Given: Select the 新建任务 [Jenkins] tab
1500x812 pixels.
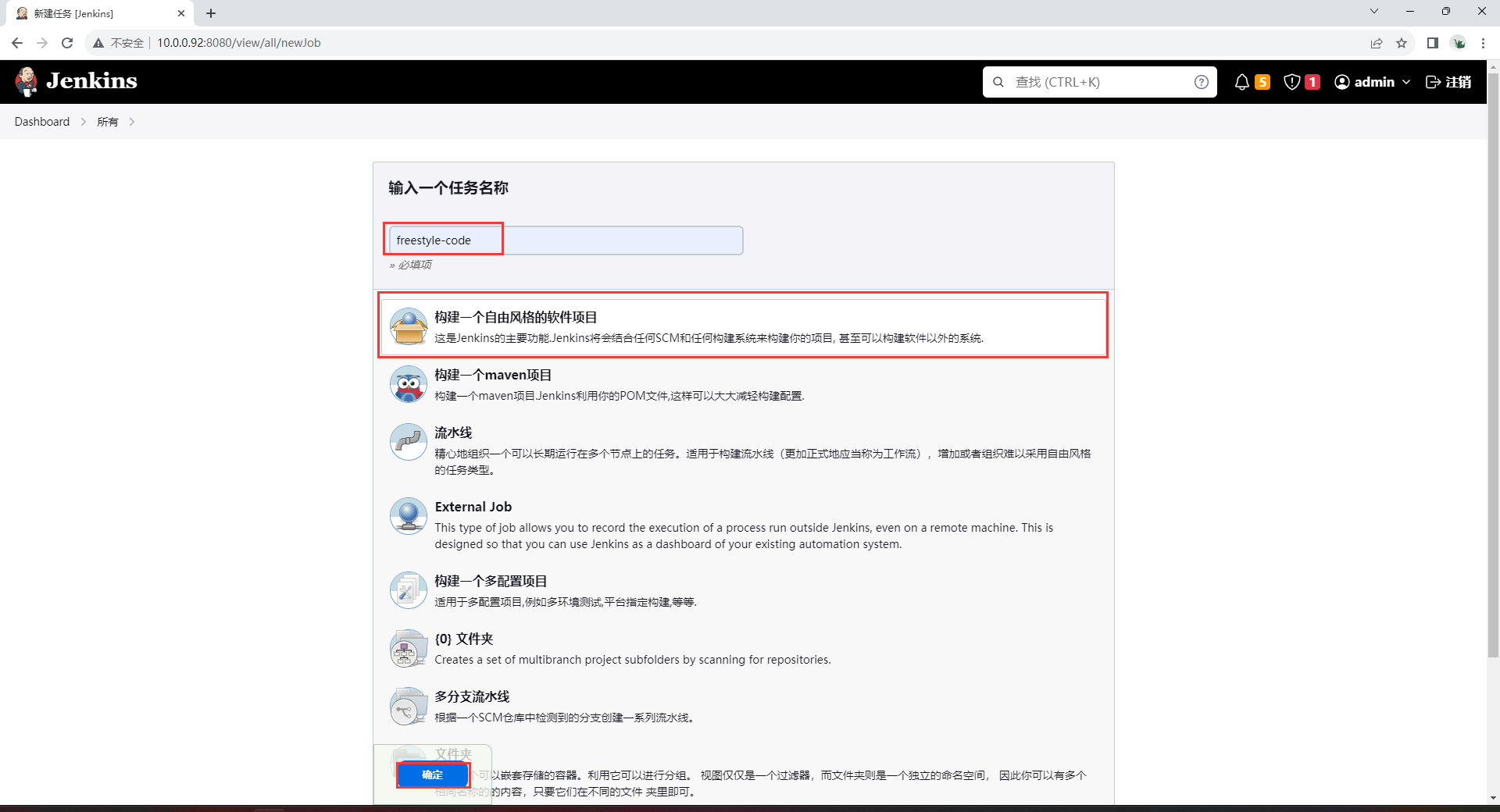Looking at the screenshot, I should pos(98,13).
